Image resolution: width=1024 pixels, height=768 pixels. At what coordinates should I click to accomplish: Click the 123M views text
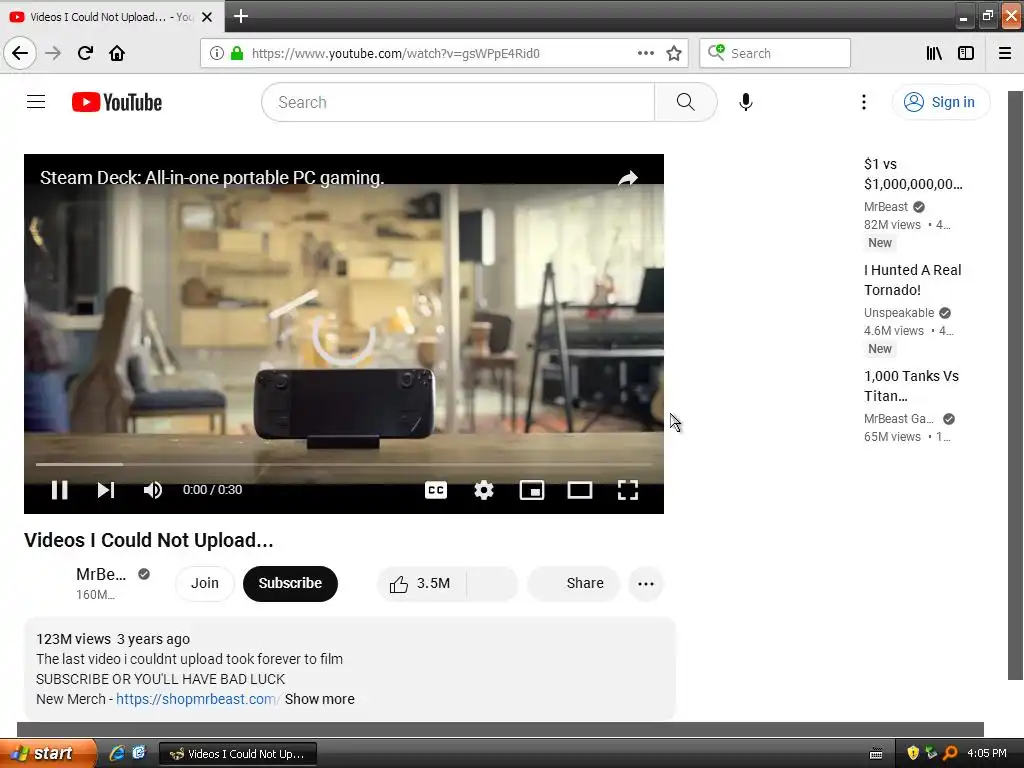pyautogui.click(x=73, y=639)
